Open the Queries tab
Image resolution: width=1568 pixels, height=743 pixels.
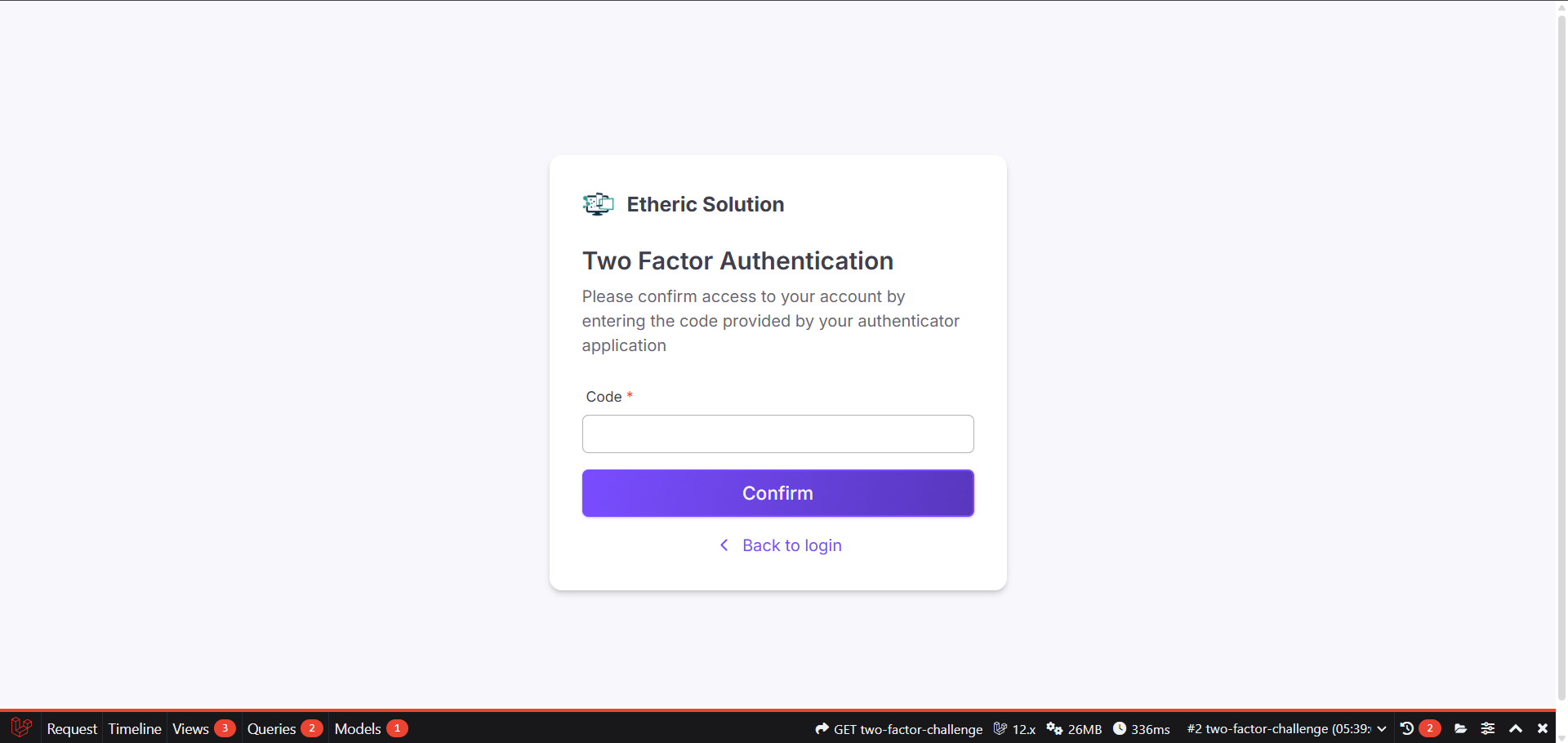pos(271,728)
